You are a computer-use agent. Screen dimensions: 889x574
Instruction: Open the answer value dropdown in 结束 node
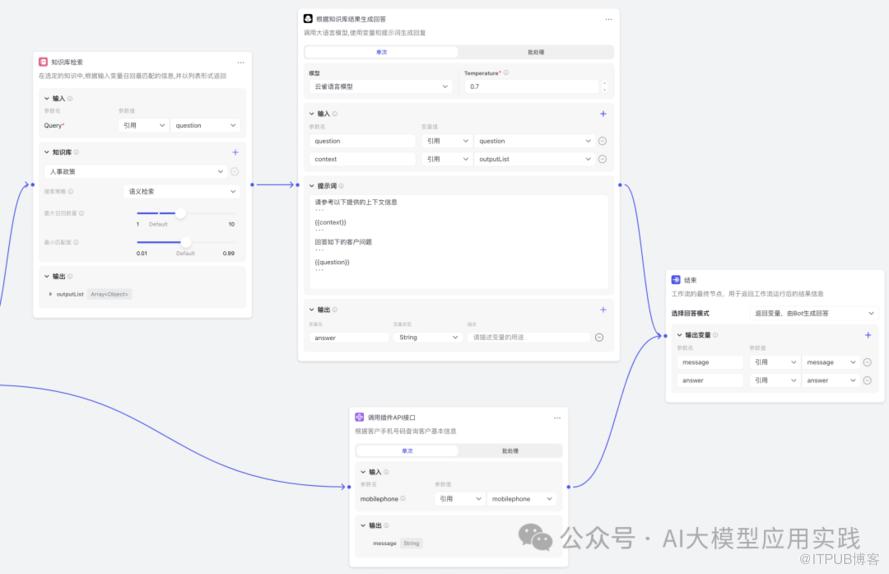click(831, 380)
